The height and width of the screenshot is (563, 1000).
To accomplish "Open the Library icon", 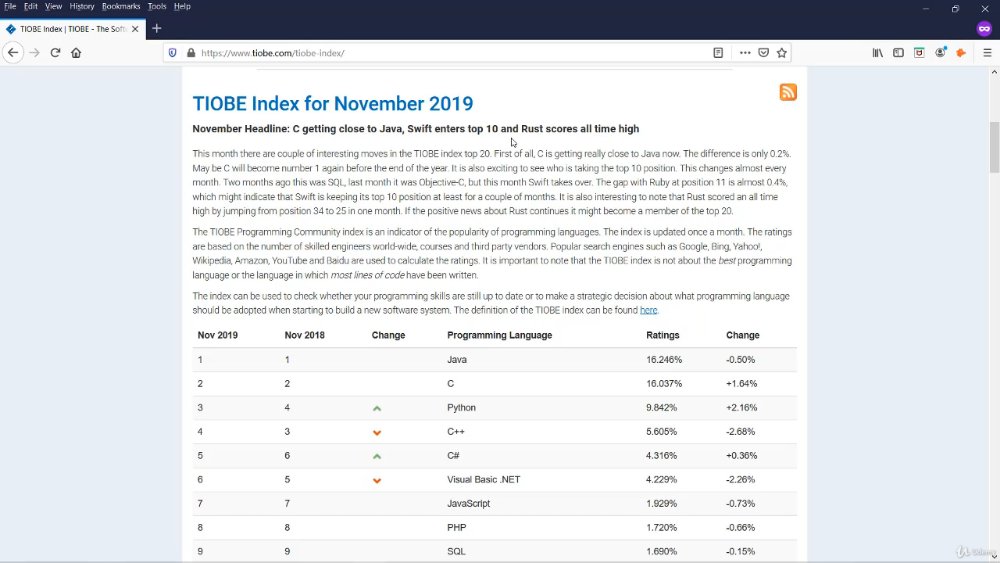I will [x=878, y=53].
